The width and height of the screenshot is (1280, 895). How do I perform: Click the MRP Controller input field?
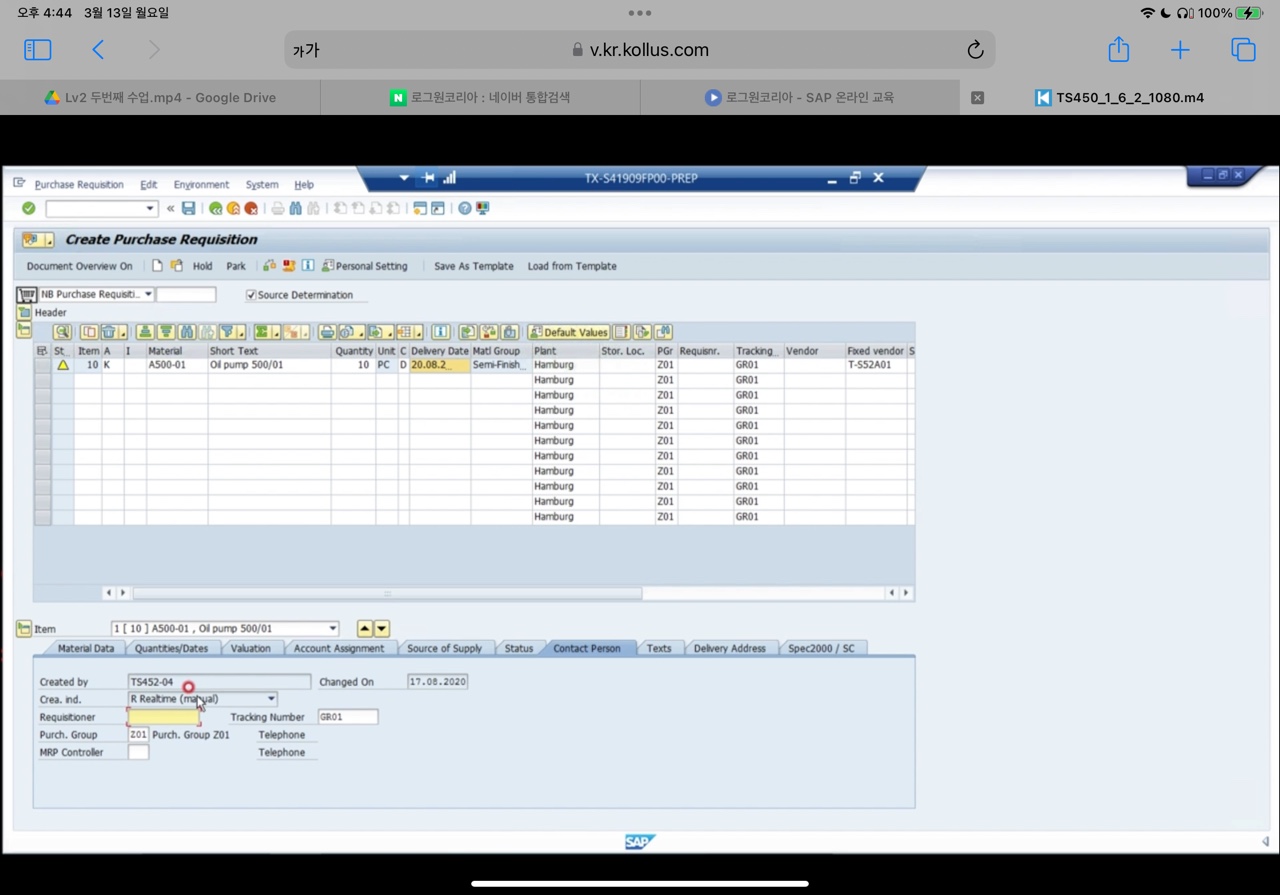tap(139, 752)
